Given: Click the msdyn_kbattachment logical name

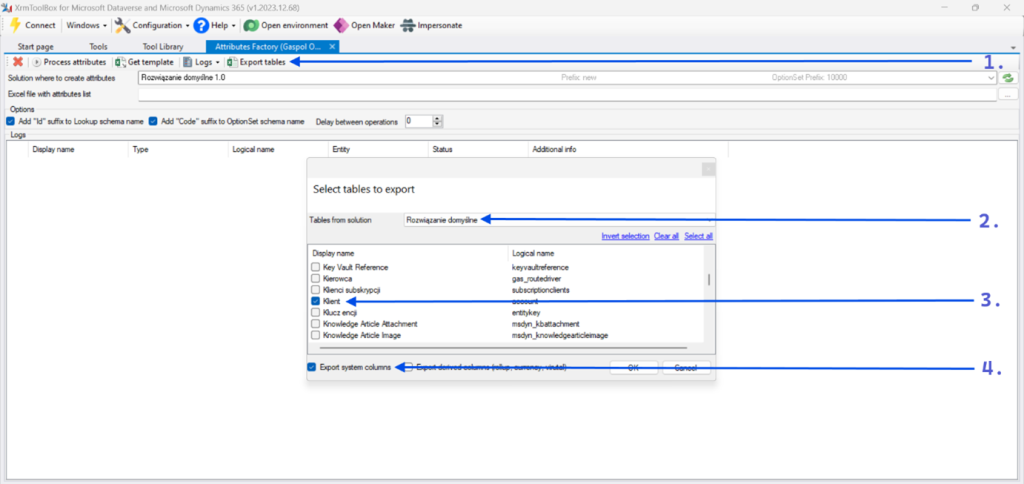Looking at the screenshot, I should point(546,324).
